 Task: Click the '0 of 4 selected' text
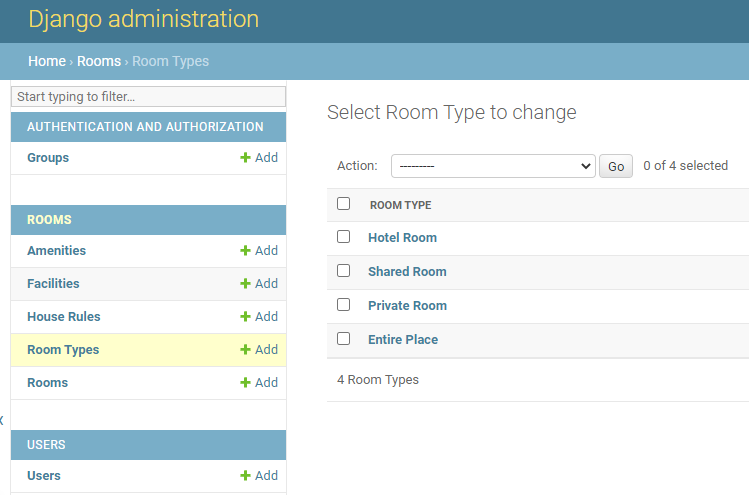[685, 166]
